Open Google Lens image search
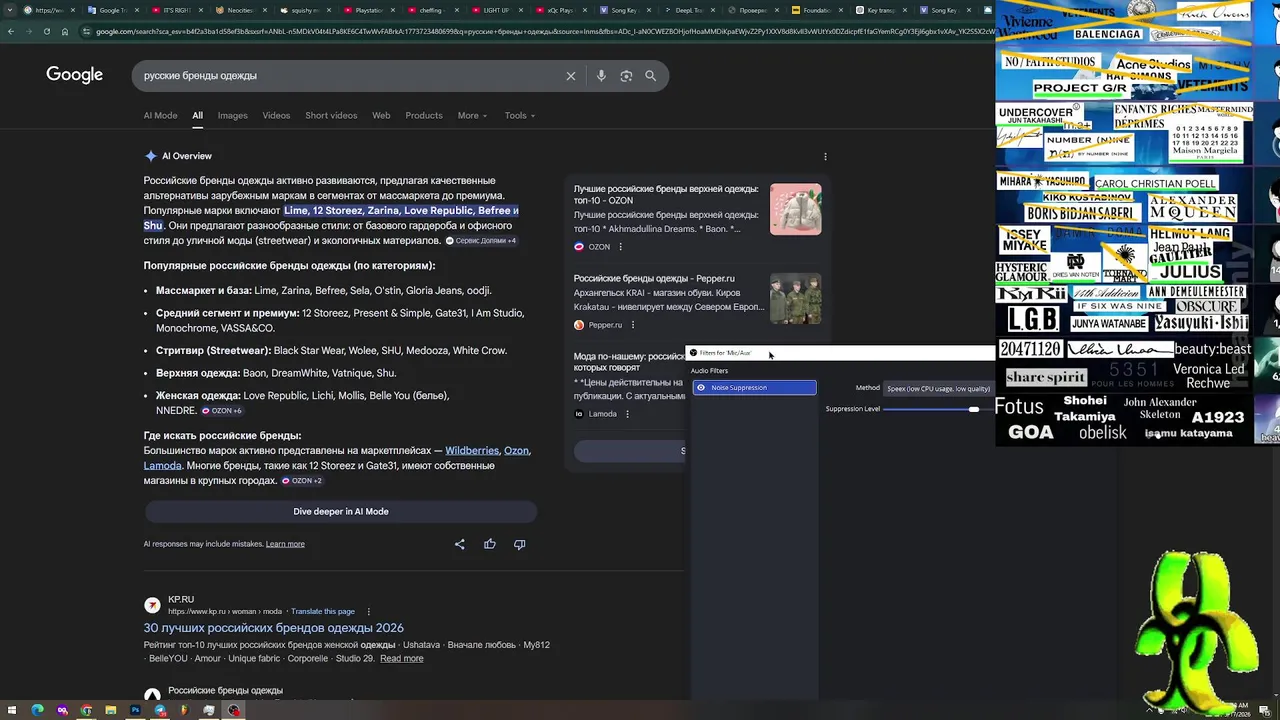1280x720 pixels. click(626, 76)
